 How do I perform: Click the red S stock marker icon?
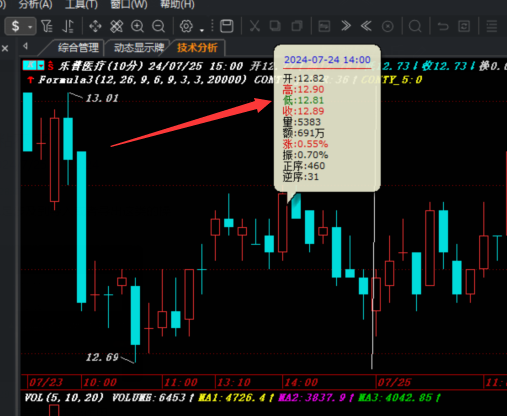pyautogui.click(x=50, y=65)
